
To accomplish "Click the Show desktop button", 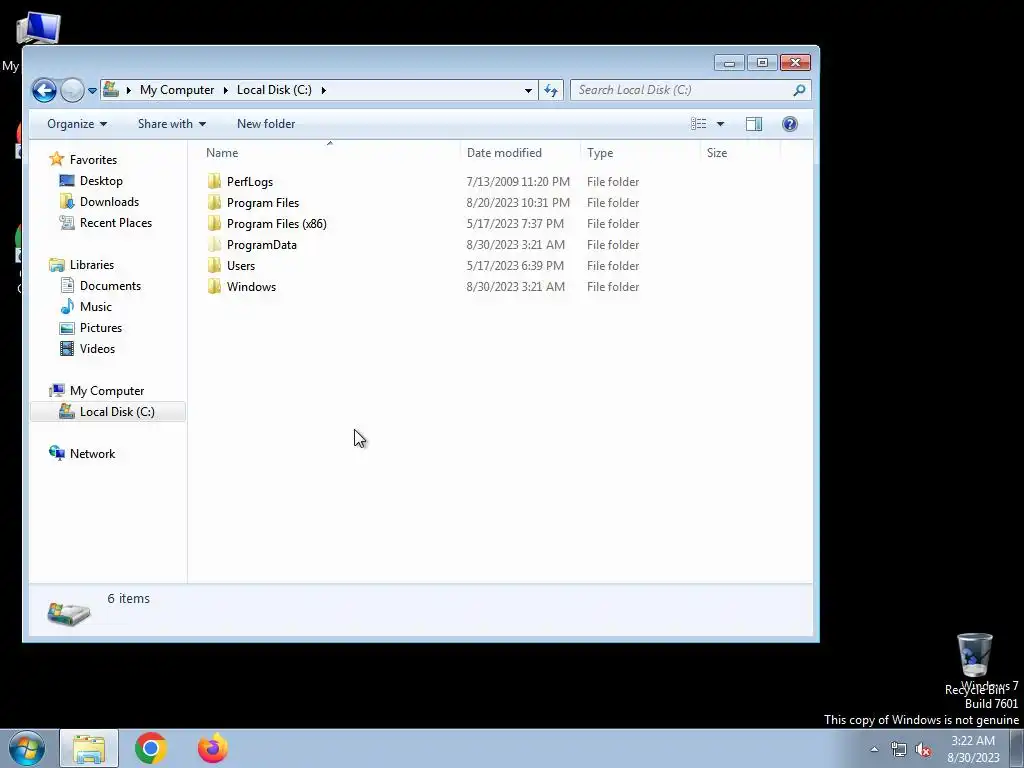I will 1017,748.
